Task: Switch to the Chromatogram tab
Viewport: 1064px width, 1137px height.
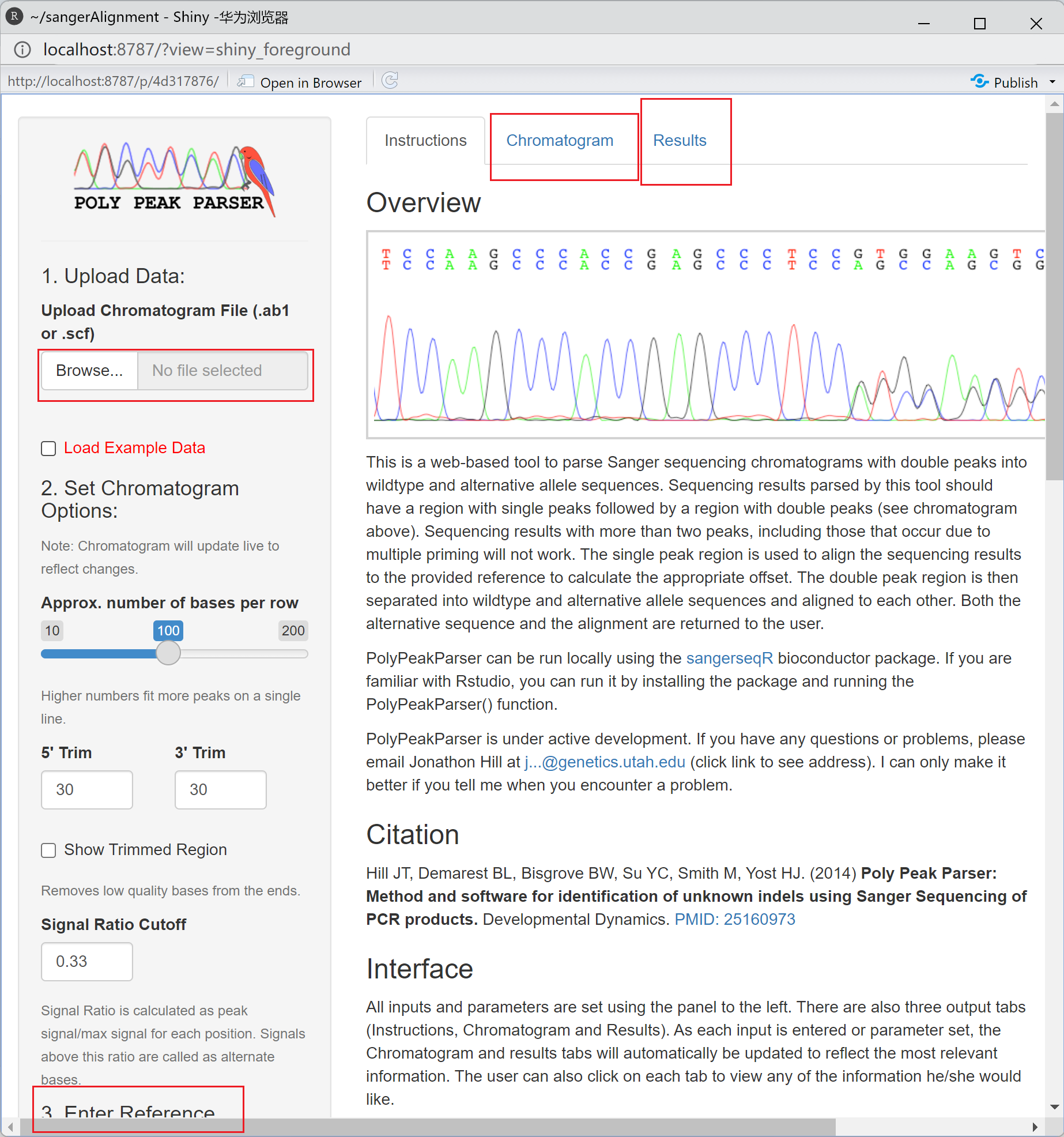Action: pos(559,140)
